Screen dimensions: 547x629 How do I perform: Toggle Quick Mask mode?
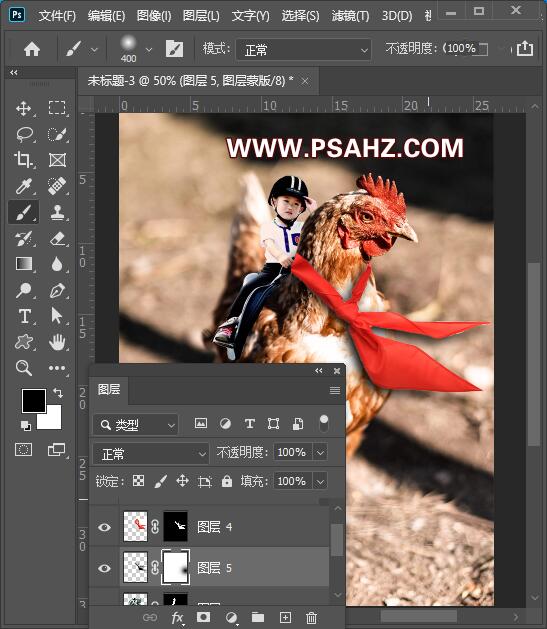(23, 450)
